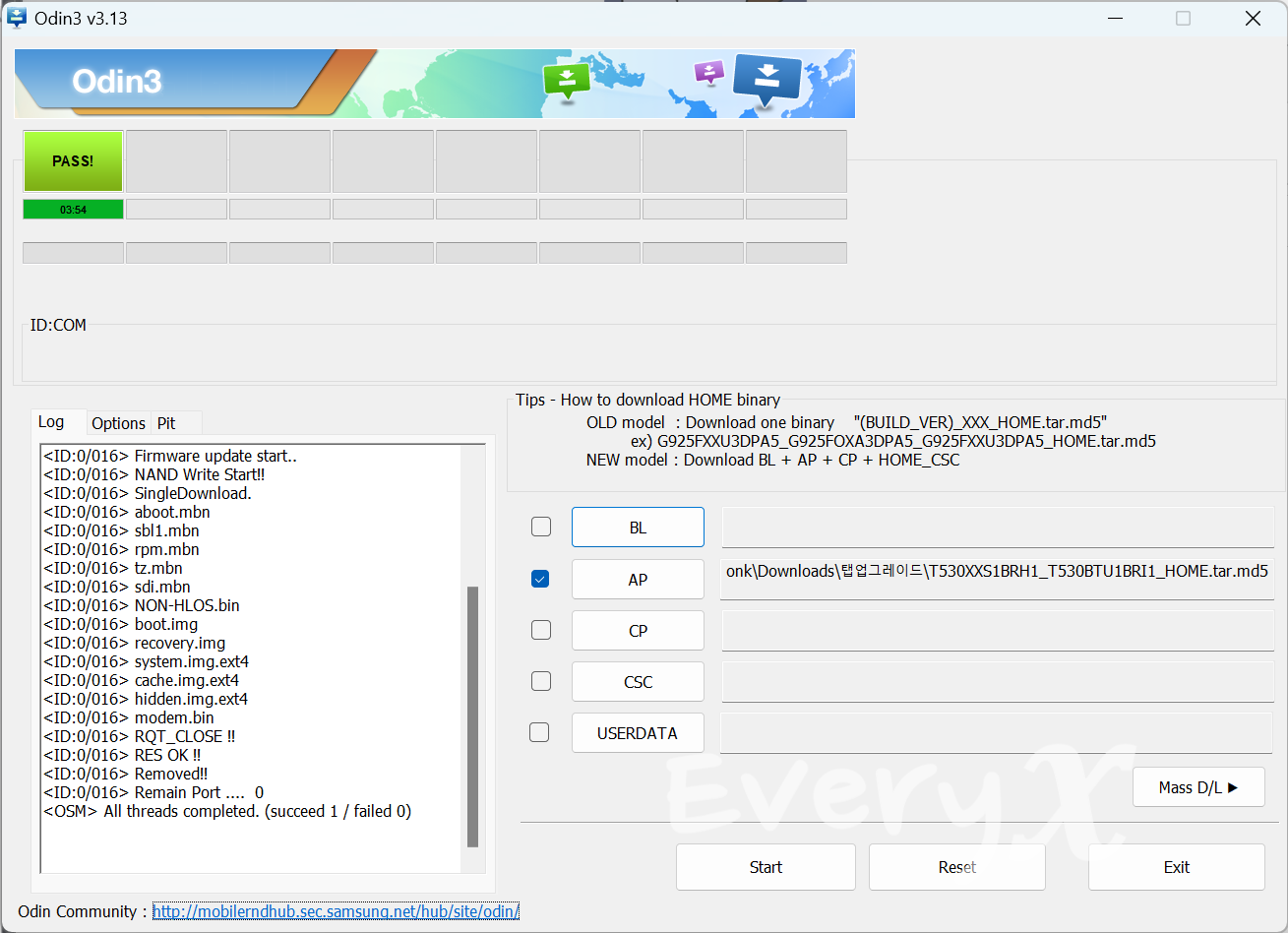The width and height of the screenshot is (1288, 933).
Task: Click the 'NON-HLOS.bin' log line
Action: click(142, 605)
